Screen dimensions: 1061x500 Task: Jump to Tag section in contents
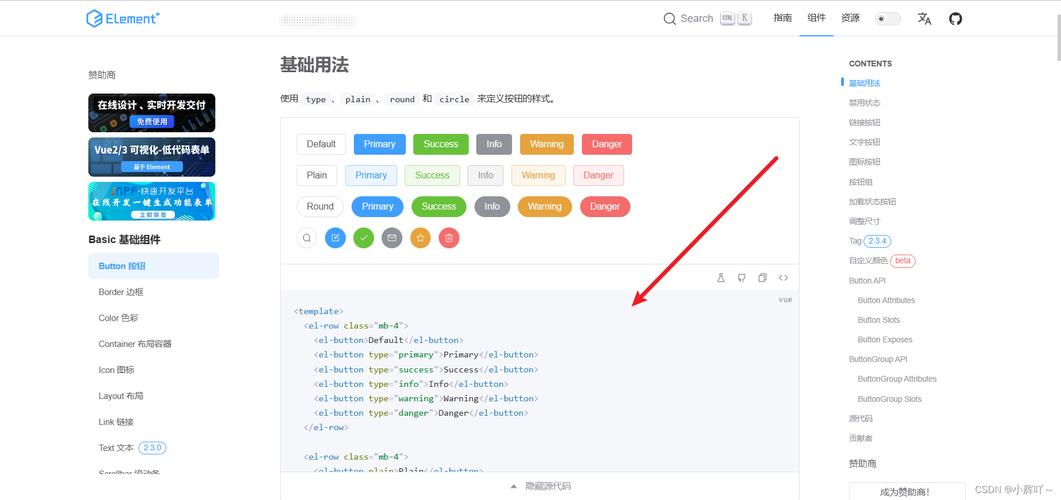click(870, 241)
